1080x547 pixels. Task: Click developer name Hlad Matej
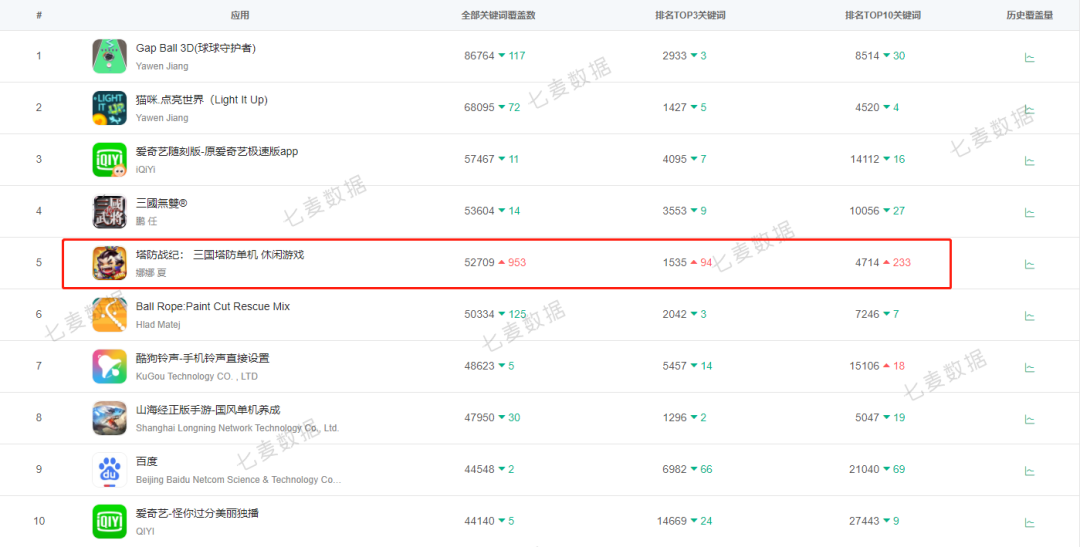[158, 324]
